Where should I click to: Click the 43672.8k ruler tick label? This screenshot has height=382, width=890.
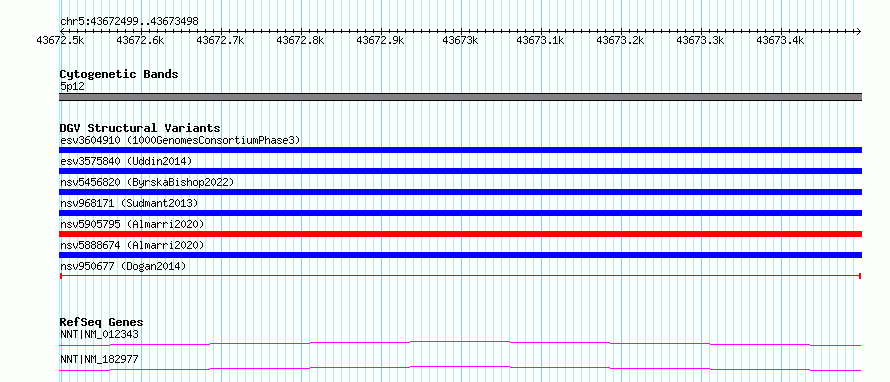pos(300,40)
